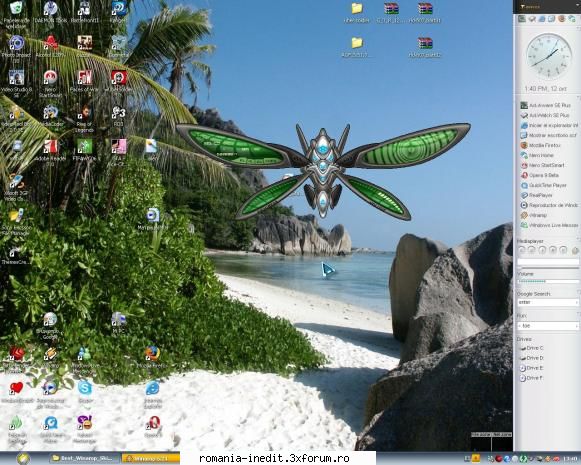Open the Adobe Reader desktop shortcut
The height and width of the screenshot is (465, 581).
click(50, 147)
